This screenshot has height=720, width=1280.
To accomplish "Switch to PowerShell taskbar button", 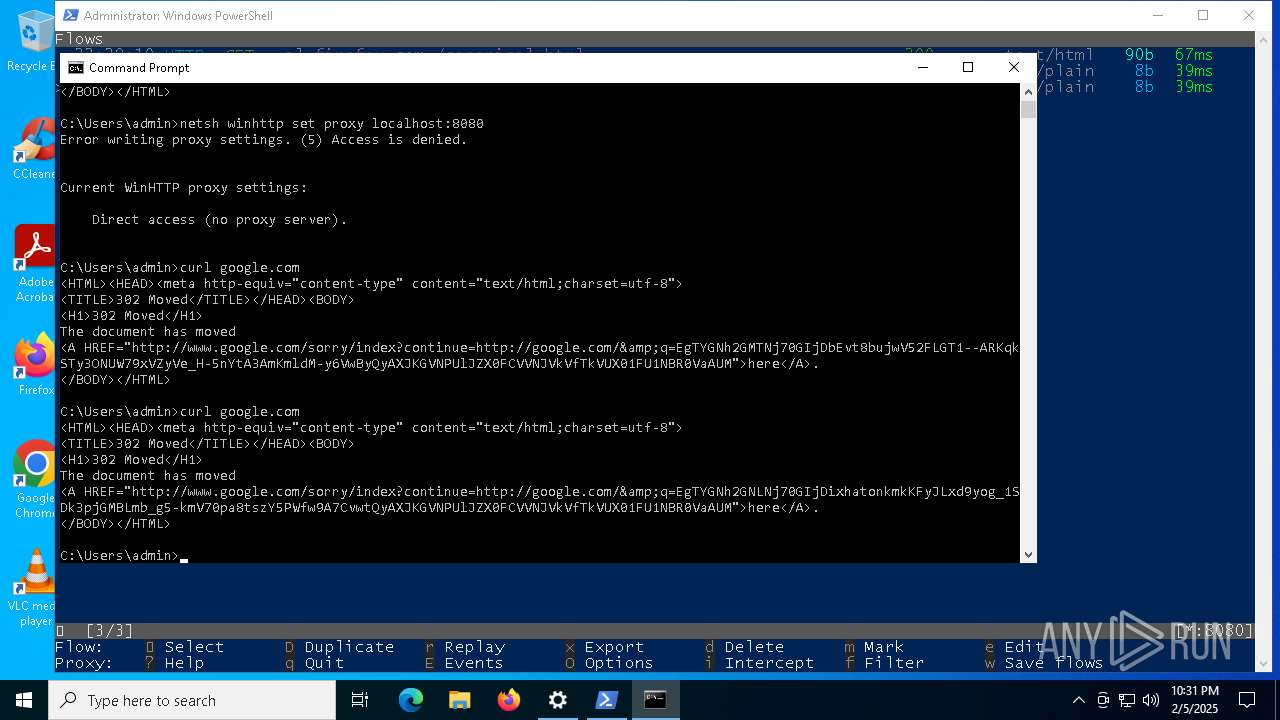I will pos(607,700).
